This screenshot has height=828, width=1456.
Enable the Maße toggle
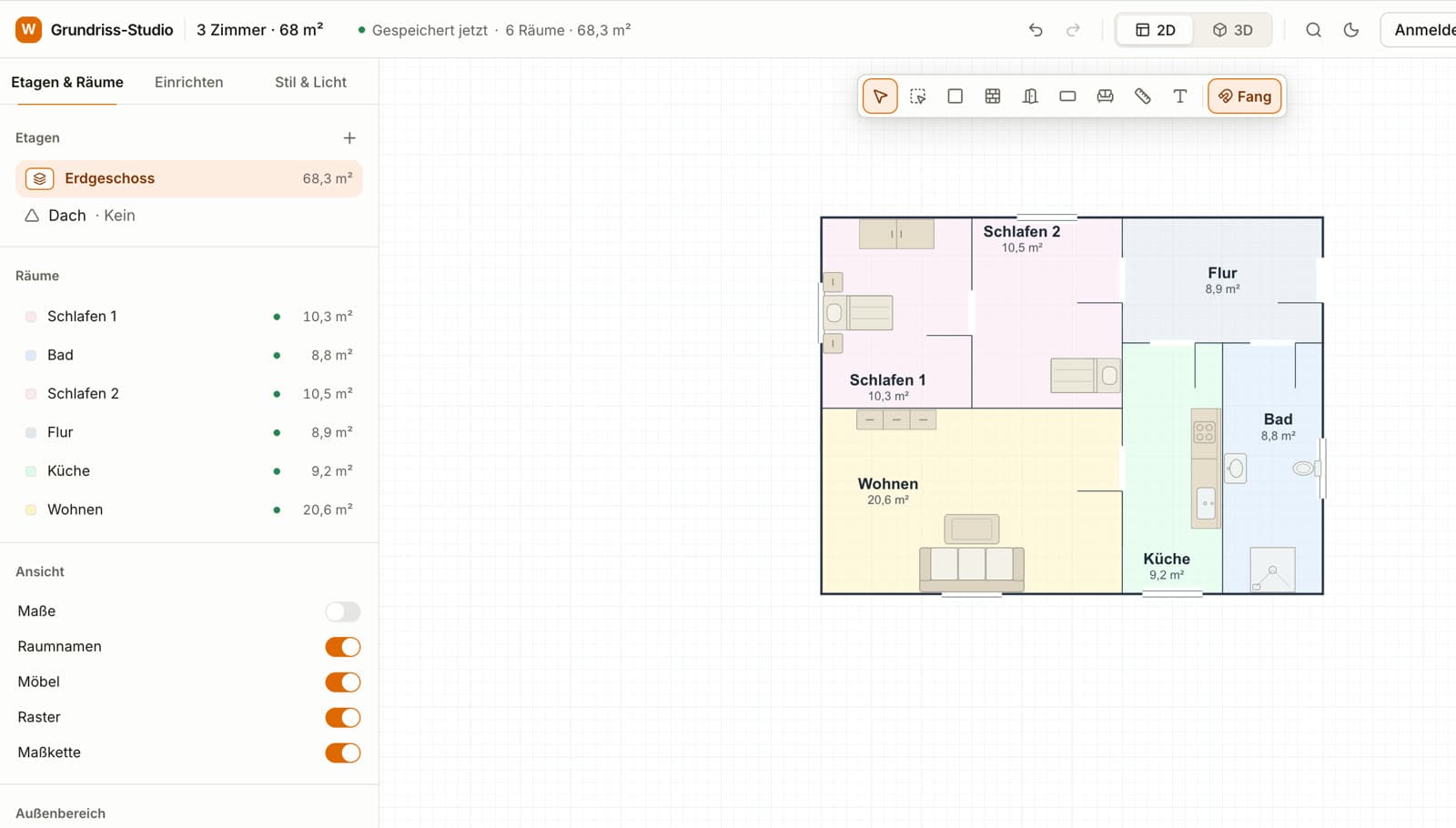pyautogui.click(x=343, y=611)
